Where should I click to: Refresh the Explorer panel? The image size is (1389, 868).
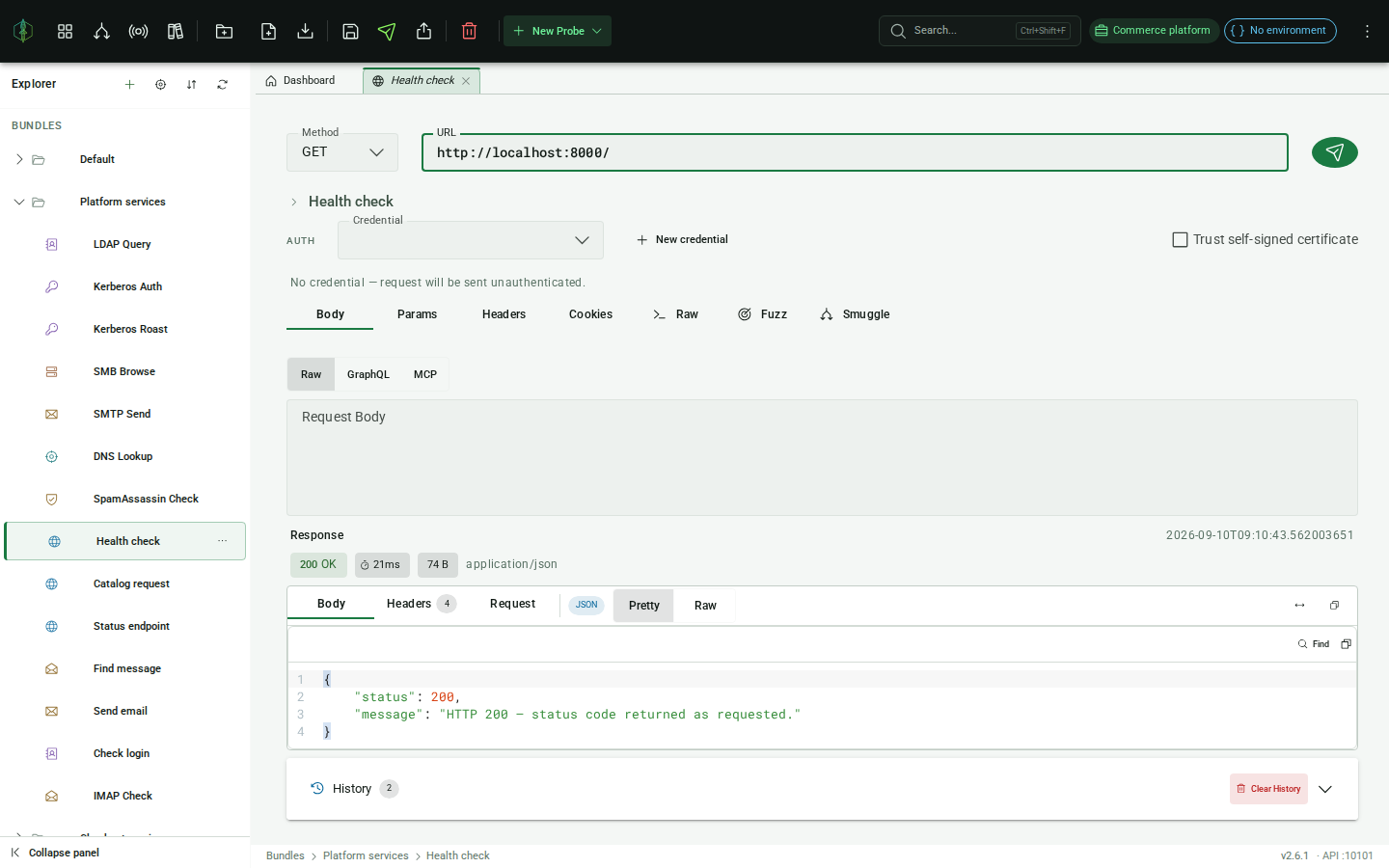222,84
